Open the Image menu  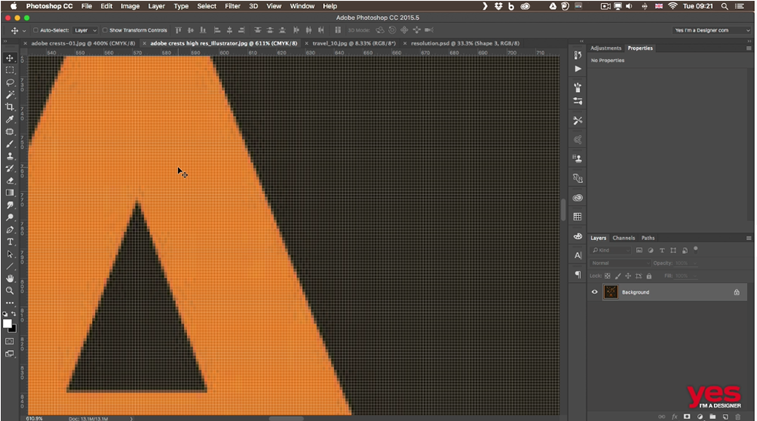pos(130,6)
